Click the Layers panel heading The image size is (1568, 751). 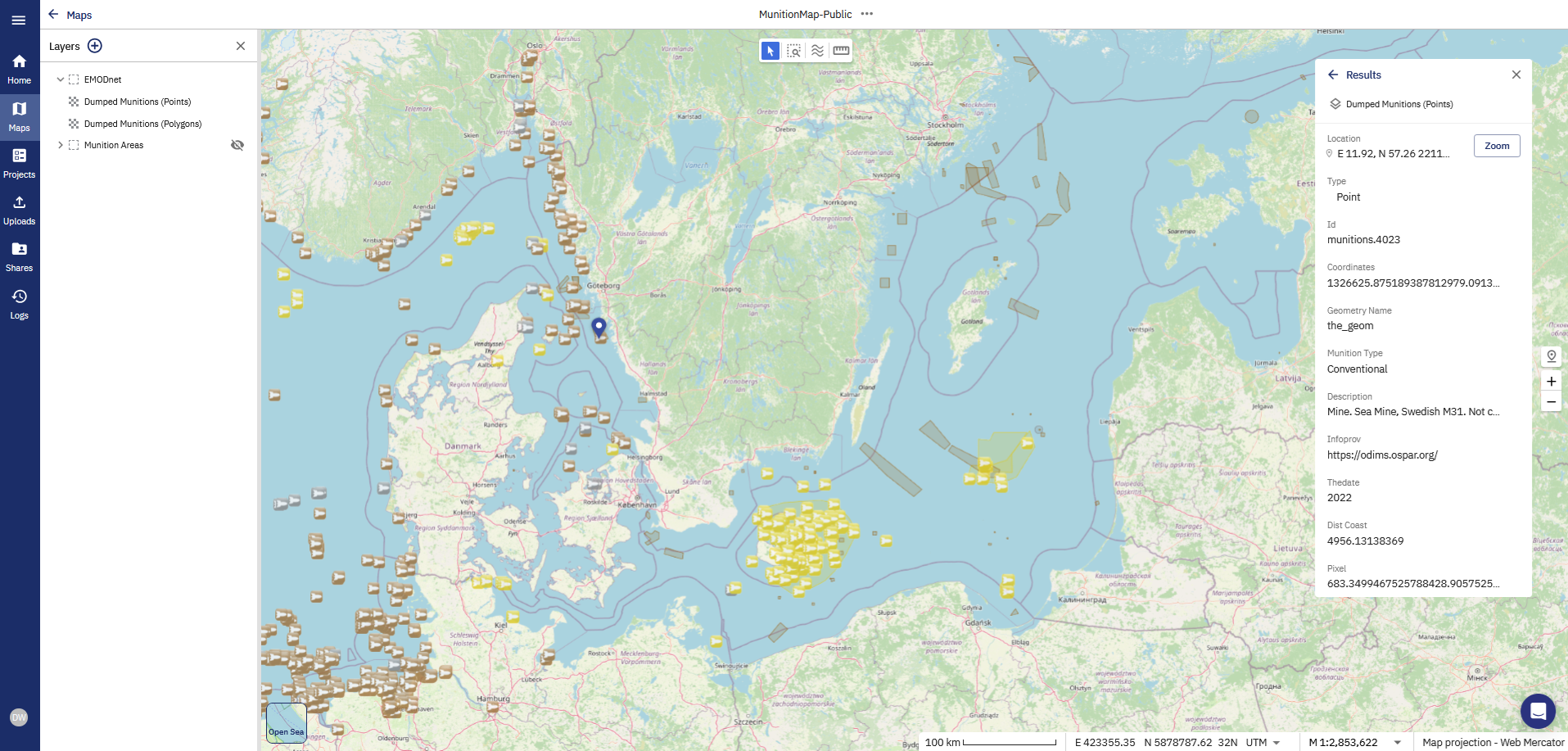(64, 47)
